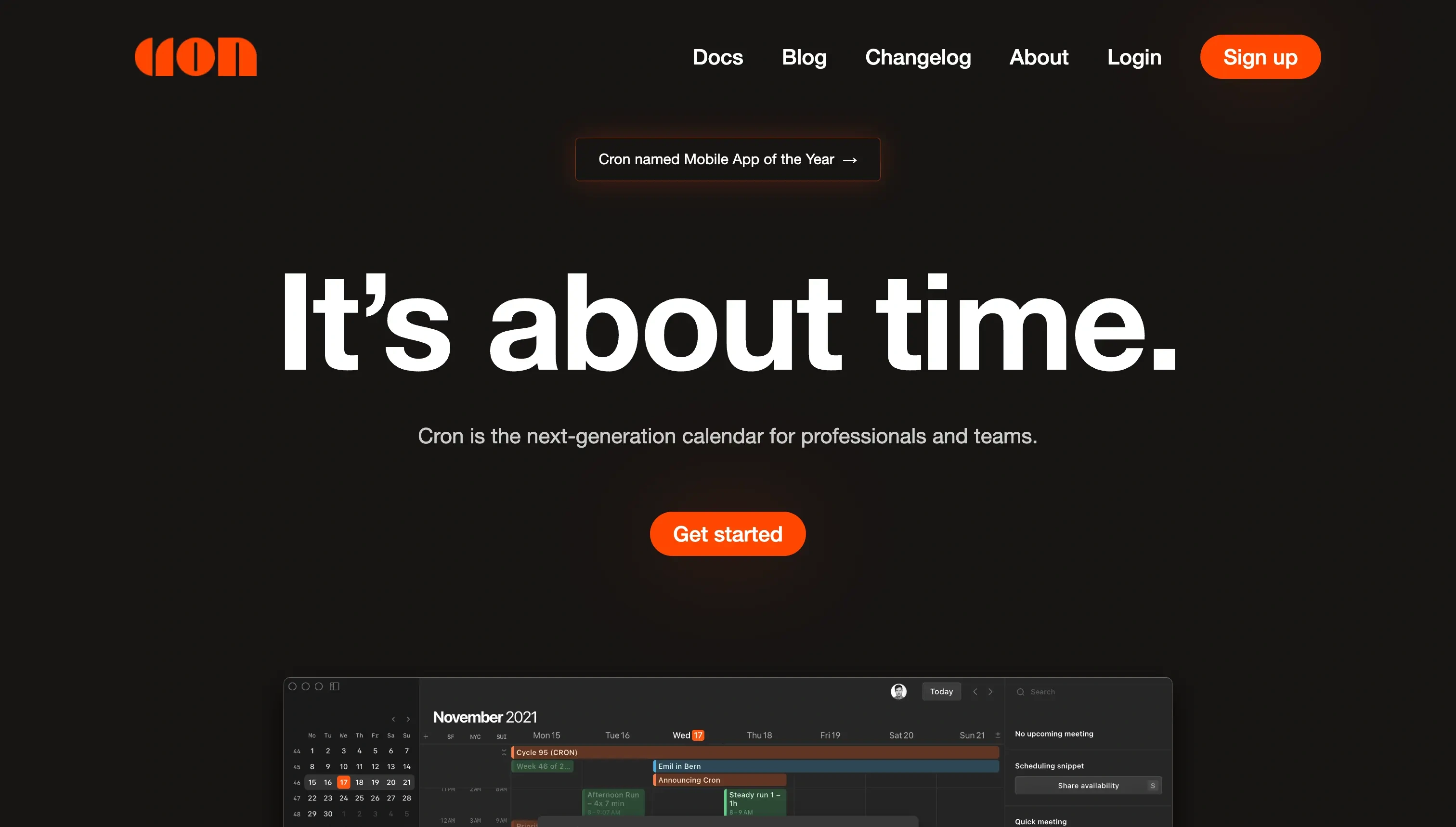Open the Docs navigation menu item

click(x=718, y=57)
